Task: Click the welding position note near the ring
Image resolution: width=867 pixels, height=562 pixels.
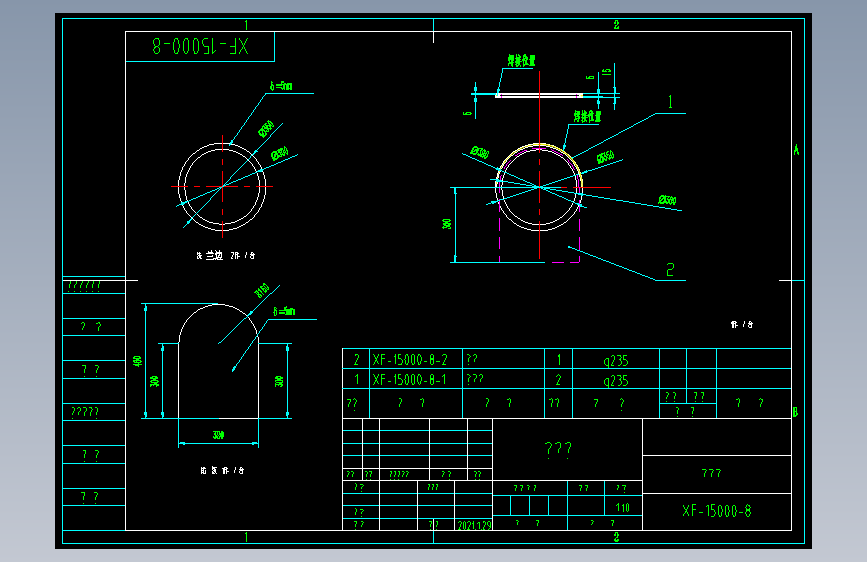Action: [x=587, y=116]
